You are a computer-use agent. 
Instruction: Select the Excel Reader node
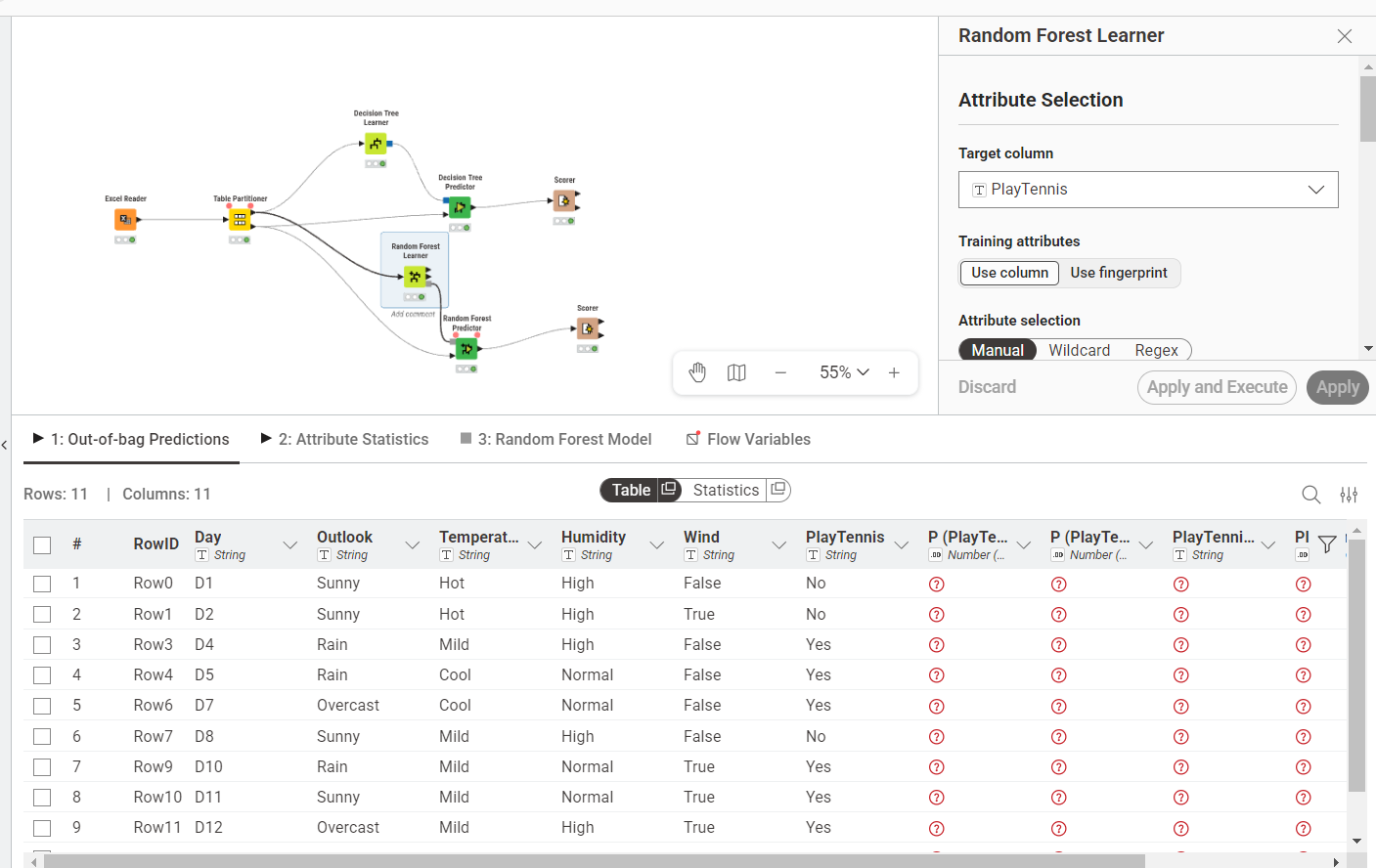pos(125,220)
